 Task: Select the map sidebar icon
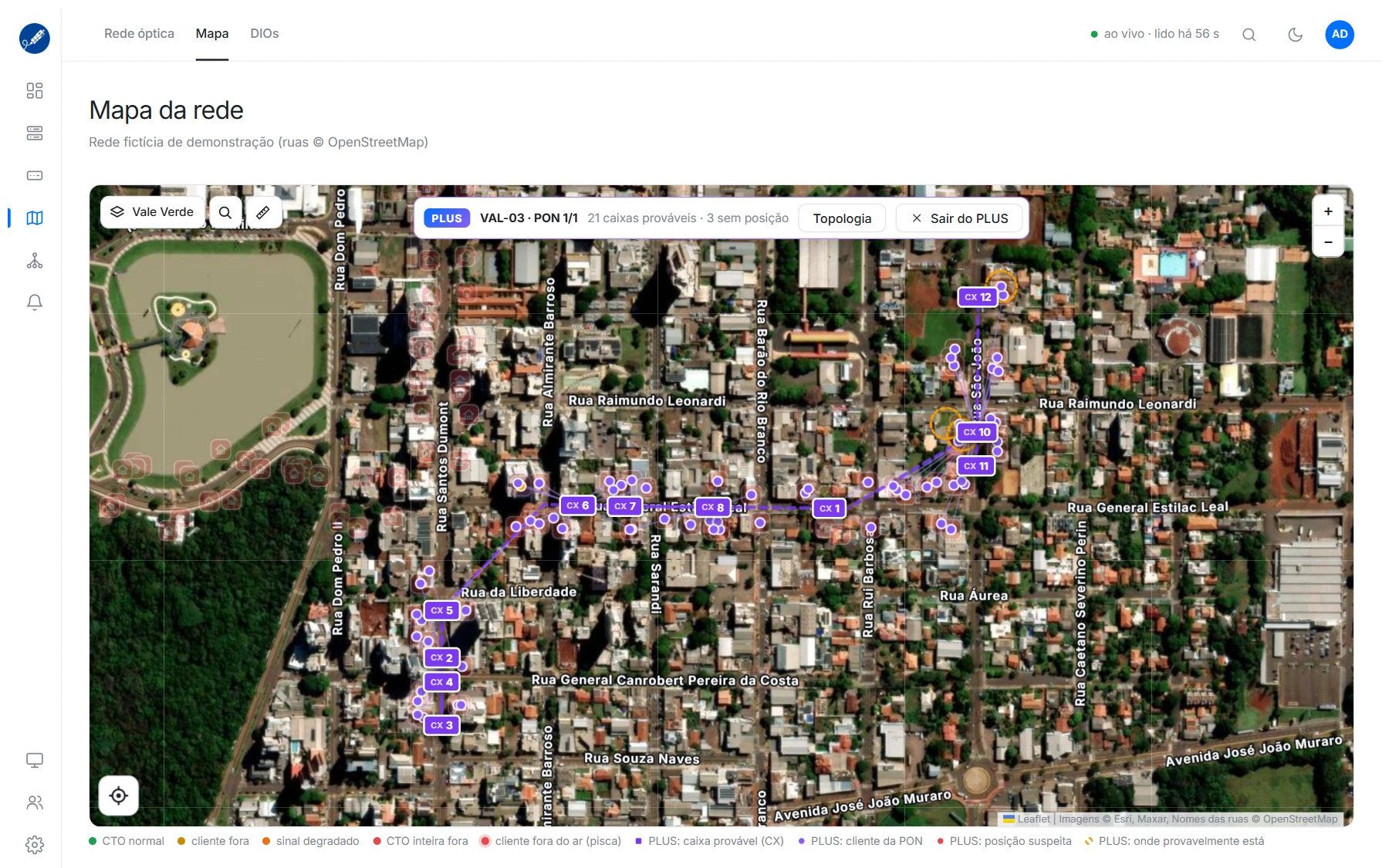[x=35, y=218]
